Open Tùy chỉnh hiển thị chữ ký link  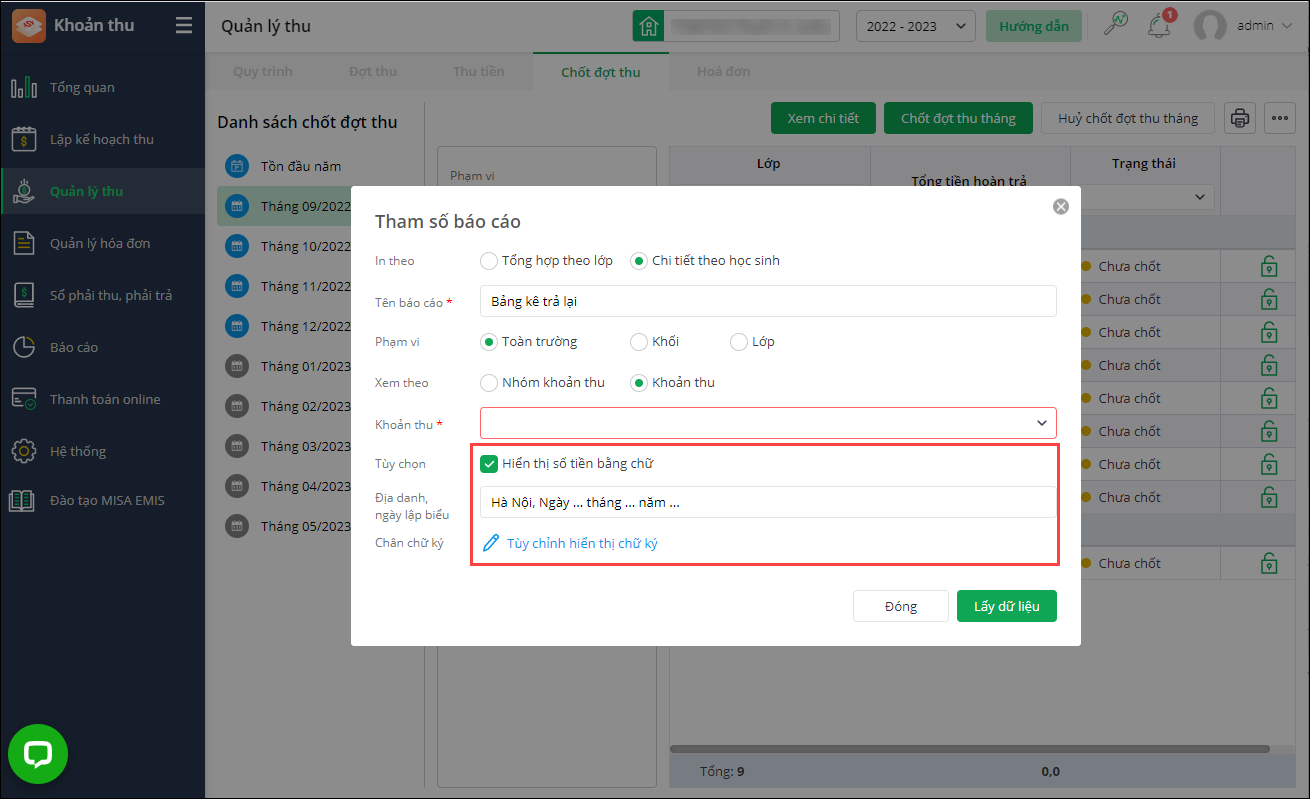click(582, 544)
